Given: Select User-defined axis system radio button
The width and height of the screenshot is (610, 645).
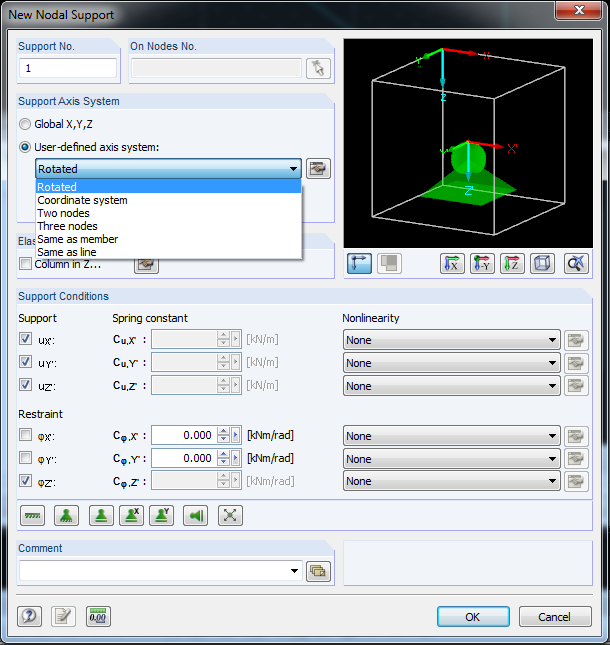Looking at the screenshot, I should click(25, 147).
